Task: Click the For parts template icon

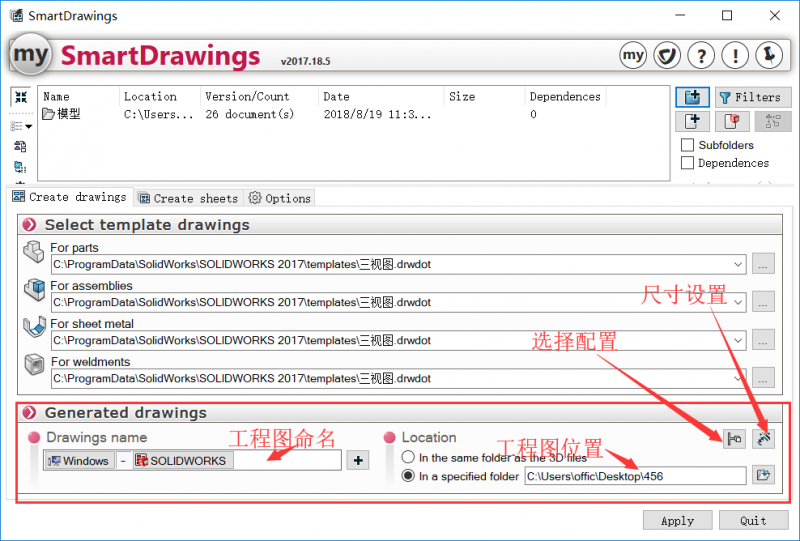Action: [34, 252]
